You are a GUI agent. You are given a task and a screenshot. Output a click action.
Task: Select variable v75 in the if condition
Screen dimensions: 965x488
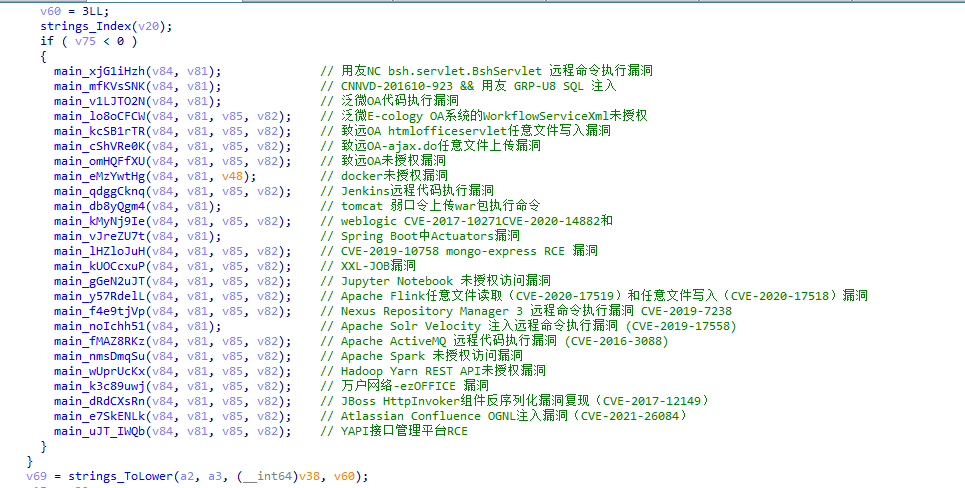click(86, 41)
